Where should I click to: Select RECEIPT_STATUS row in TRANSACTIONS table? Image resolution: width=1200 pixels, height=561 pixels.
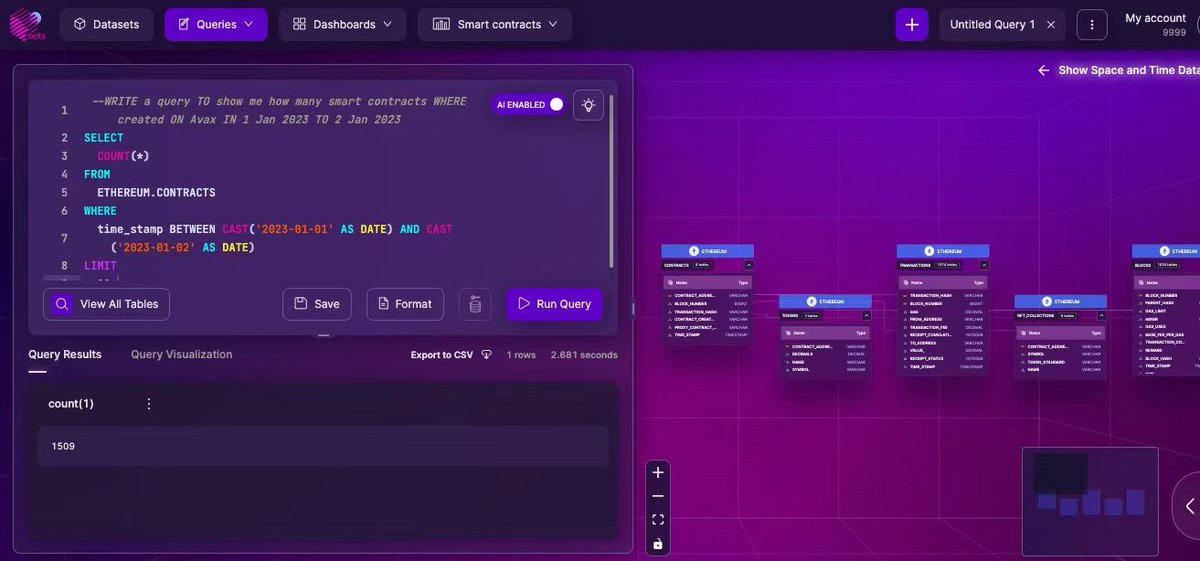(x=943, y=358)
